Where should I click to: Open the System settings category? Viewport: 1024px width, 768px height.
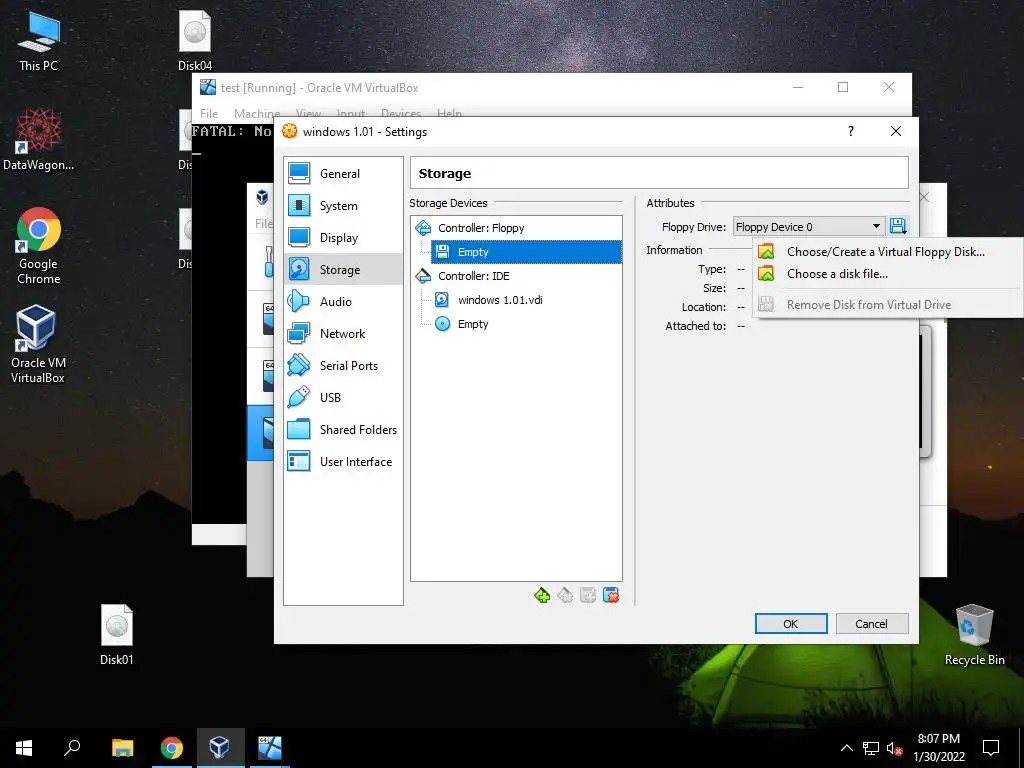coord(343,206)
